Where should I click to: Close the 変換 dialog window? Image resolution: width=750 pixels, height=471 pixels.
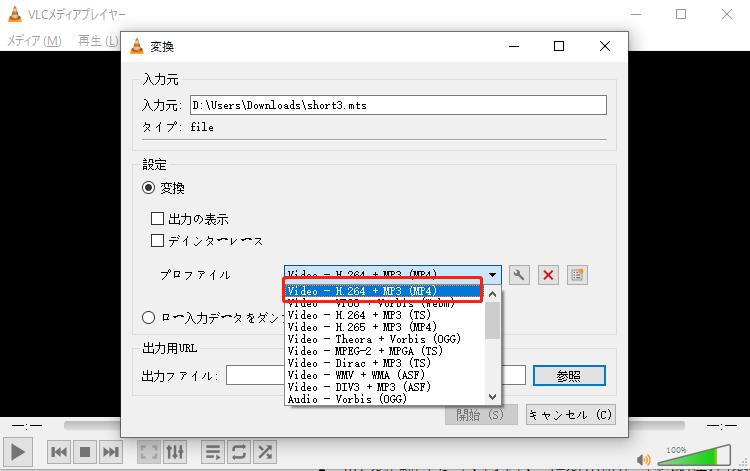[605, 46]
